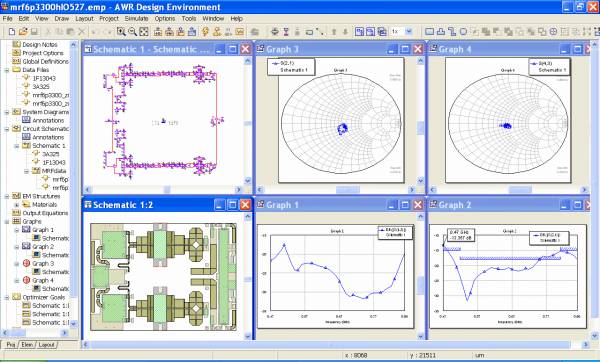Select Graph 2 in the project tree

(x=43, y=247)
